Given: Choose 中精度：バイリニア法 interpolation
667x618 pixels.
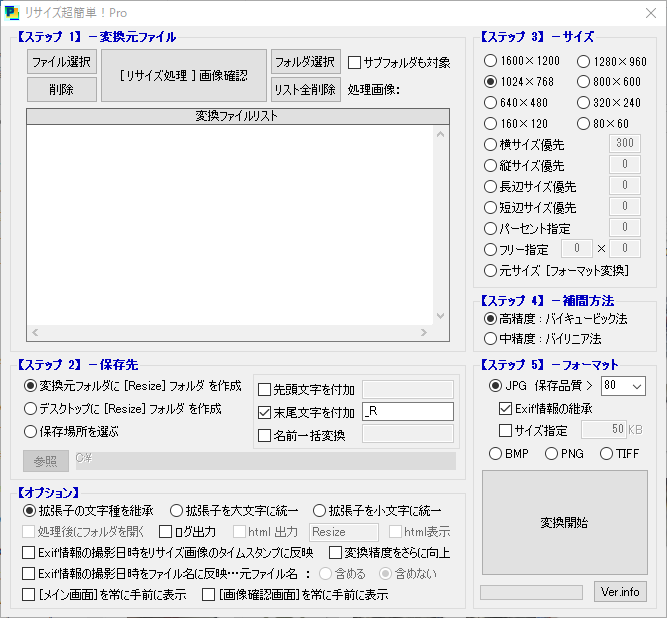Looking at the screenshot, I should coord(490,339).
